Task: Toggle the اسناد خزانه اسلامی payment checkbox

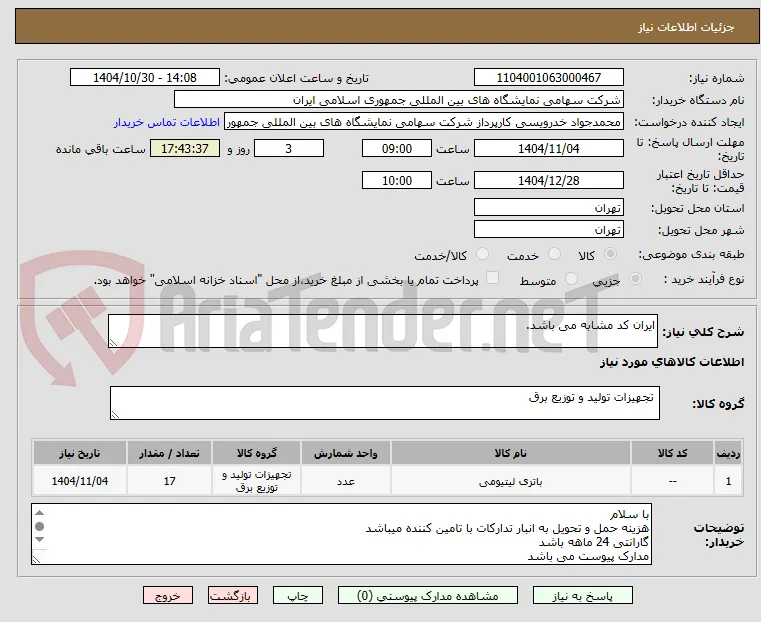Action: [492, 278]
